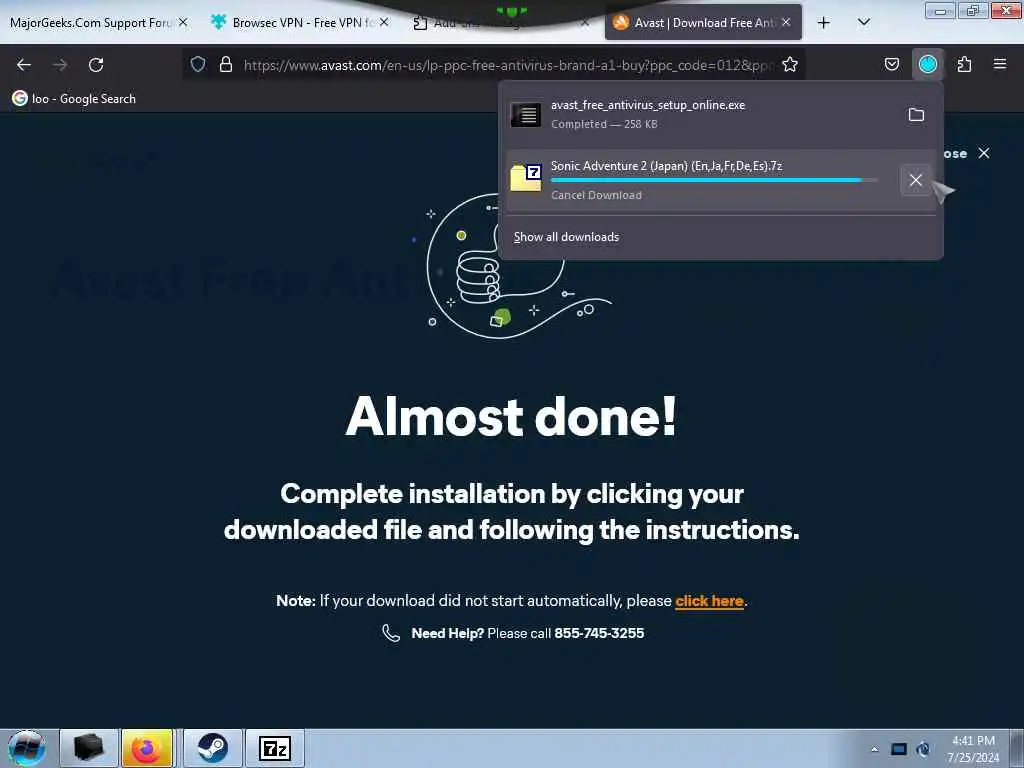This screenshot has height=768, width=1024.
Task: Click the phone handset icon
Action: coord(391,633)
